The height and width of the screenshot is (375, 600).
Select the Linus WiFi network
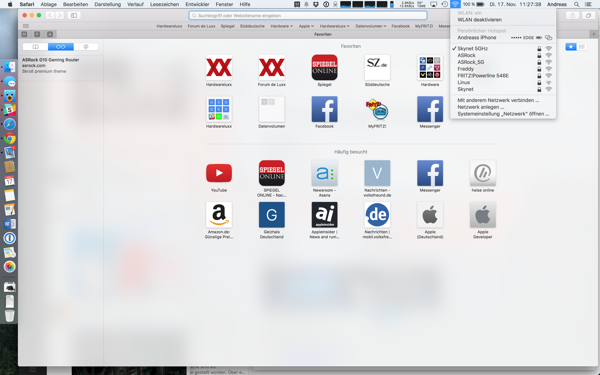coord(503,82)
